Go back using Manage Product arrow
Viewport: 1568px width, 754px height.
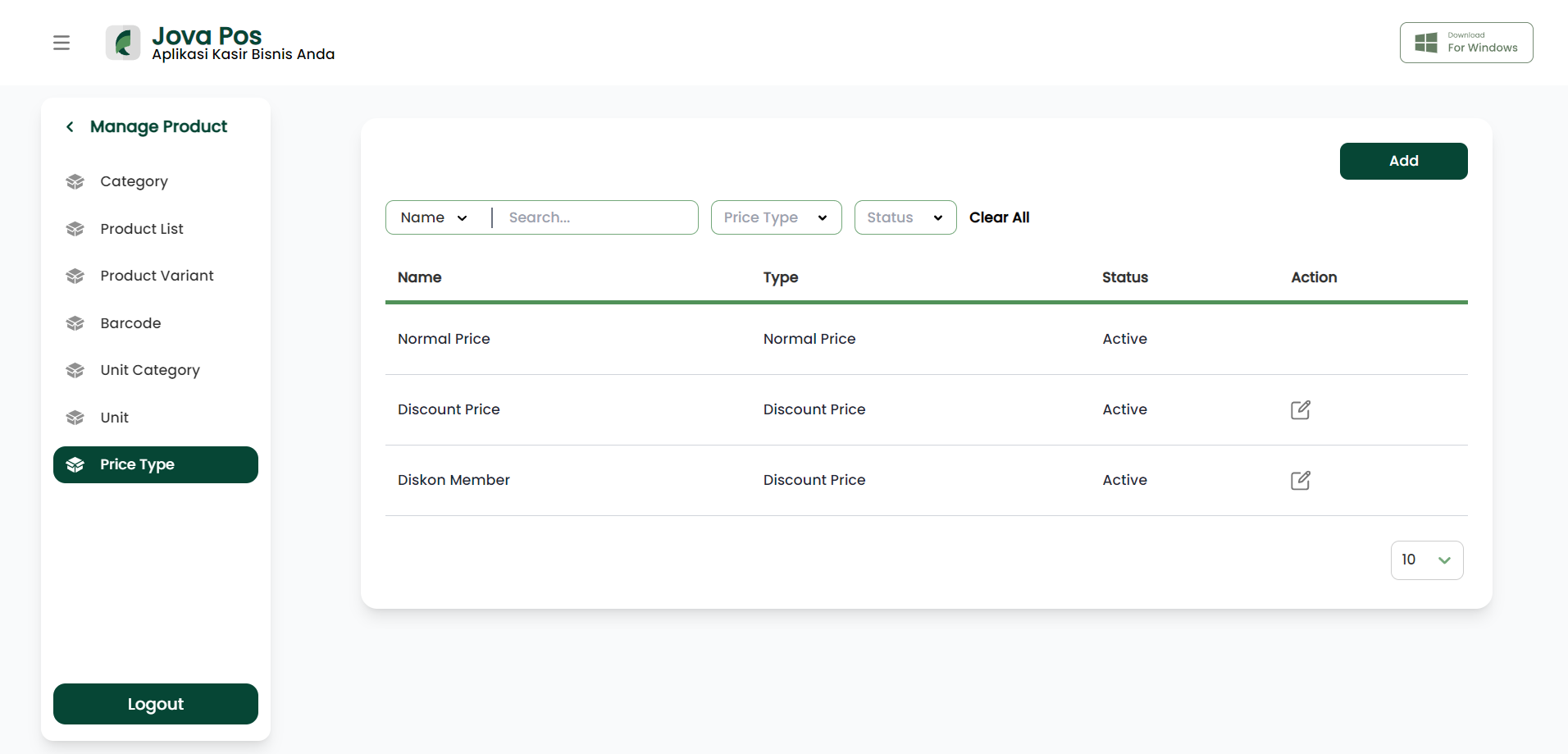pyautogui.click(x=70, y=126)
